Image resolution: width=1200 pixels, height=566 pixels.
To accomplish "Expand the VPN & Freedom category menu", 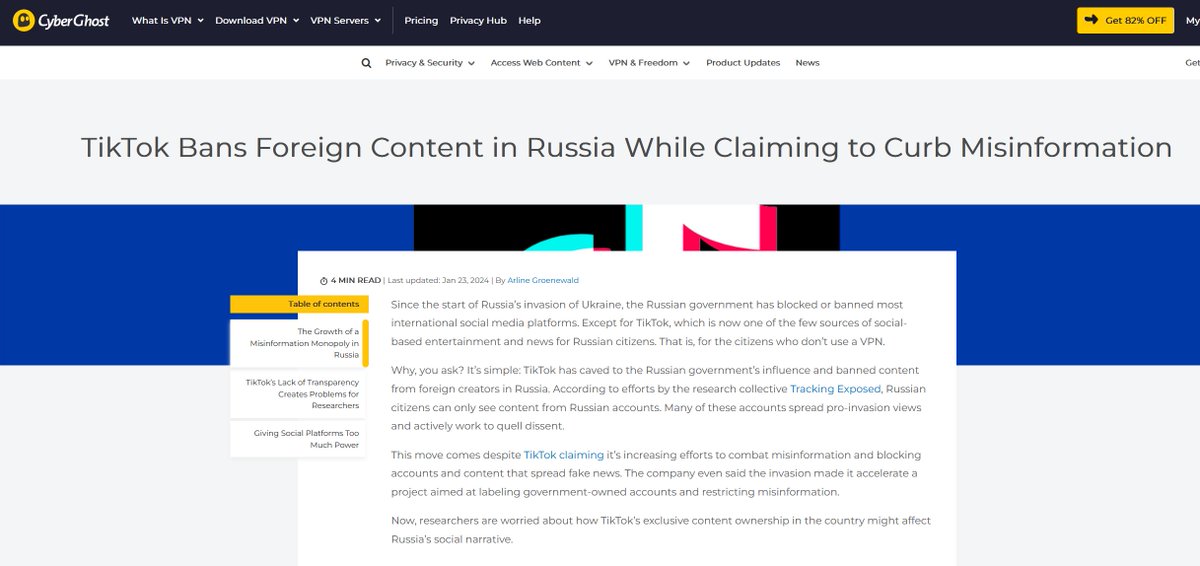I will coord(650,63).
